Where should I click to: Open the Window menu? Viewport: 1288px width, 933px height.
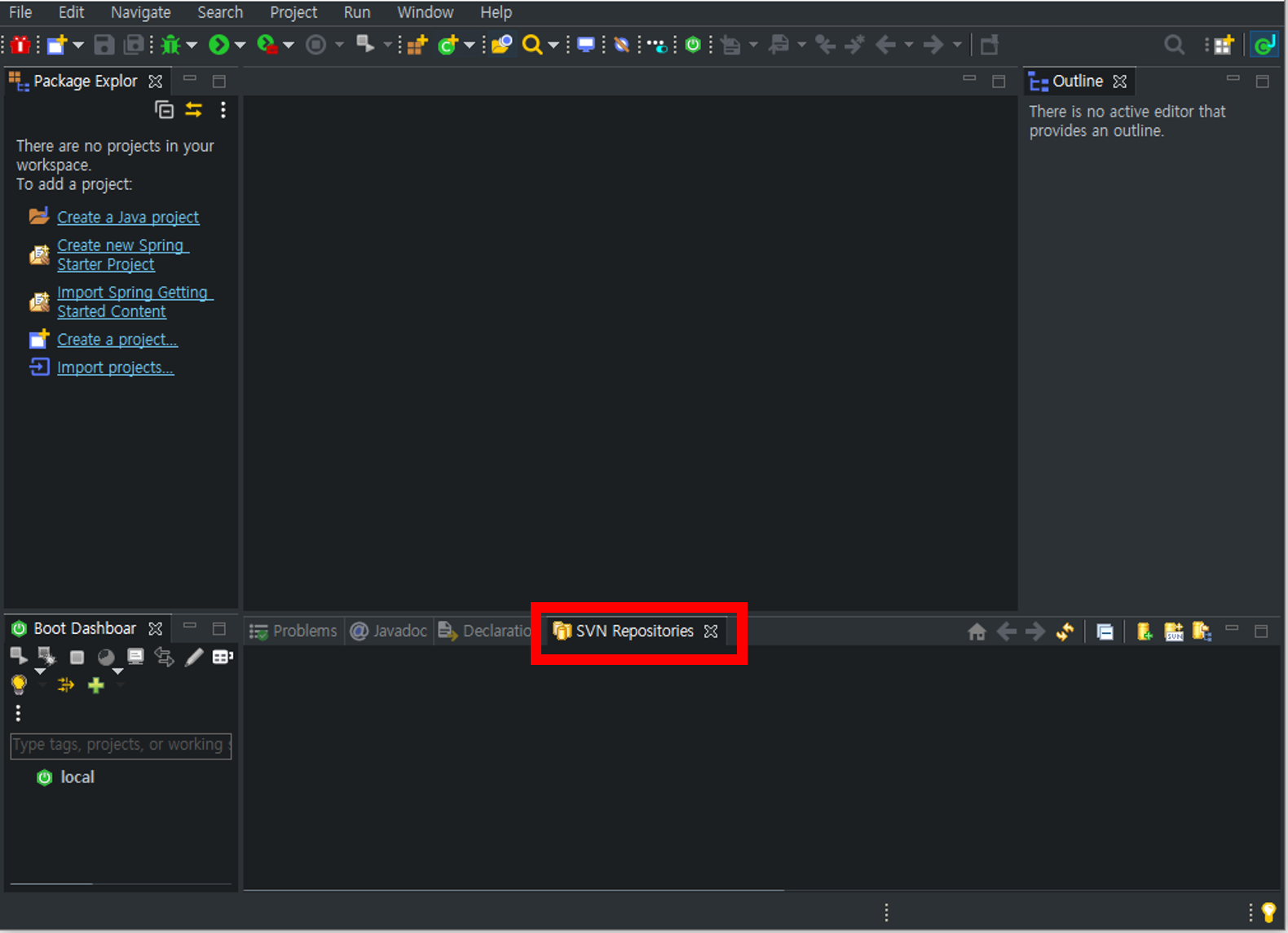click(425, 12)
